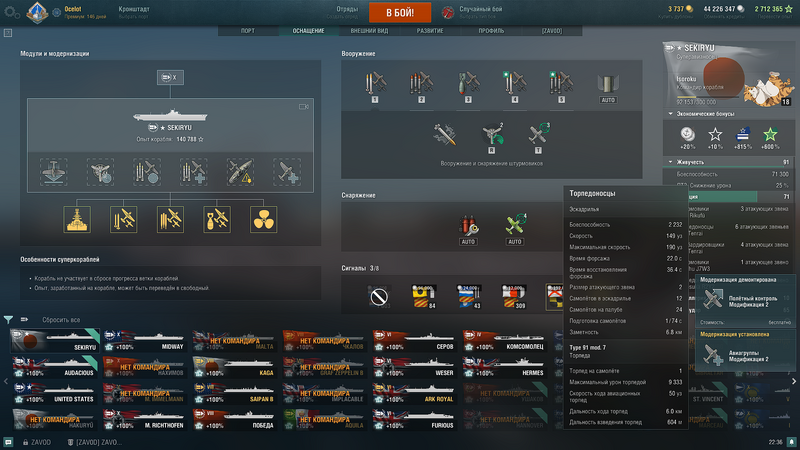Open the chat bubble icon

[8, 442]
